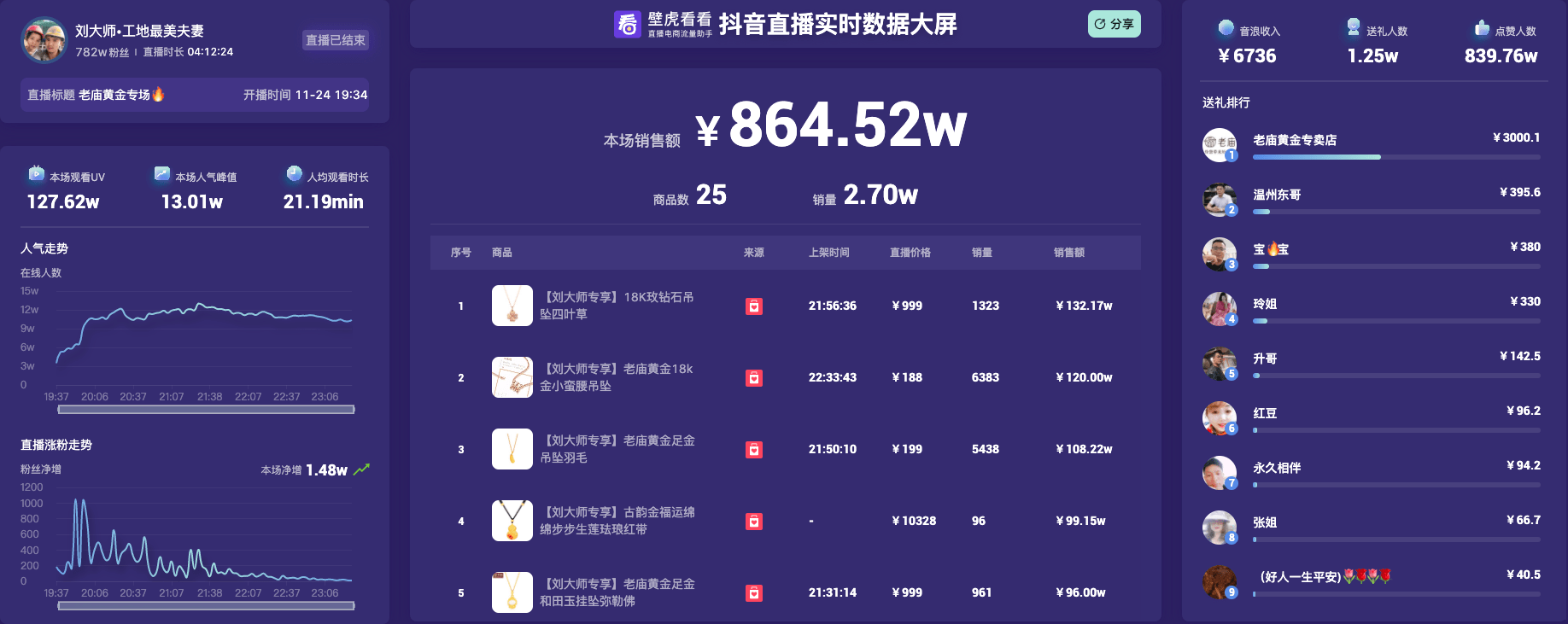
Task: Click the gift amount ¥3000.1
Action: click(1517, 137)
